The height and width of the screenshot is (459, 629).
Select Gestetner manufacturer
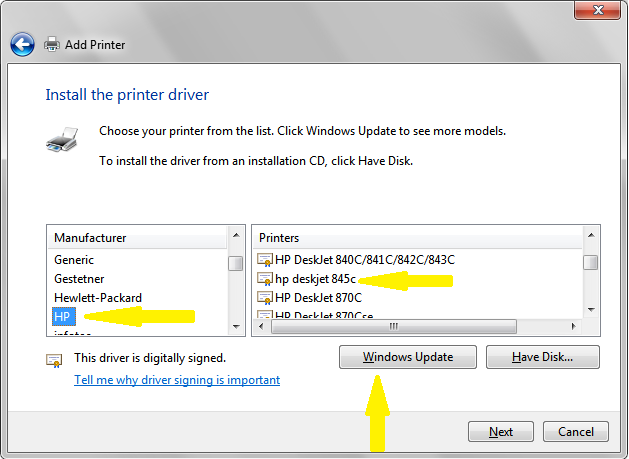tap(79, 279)
